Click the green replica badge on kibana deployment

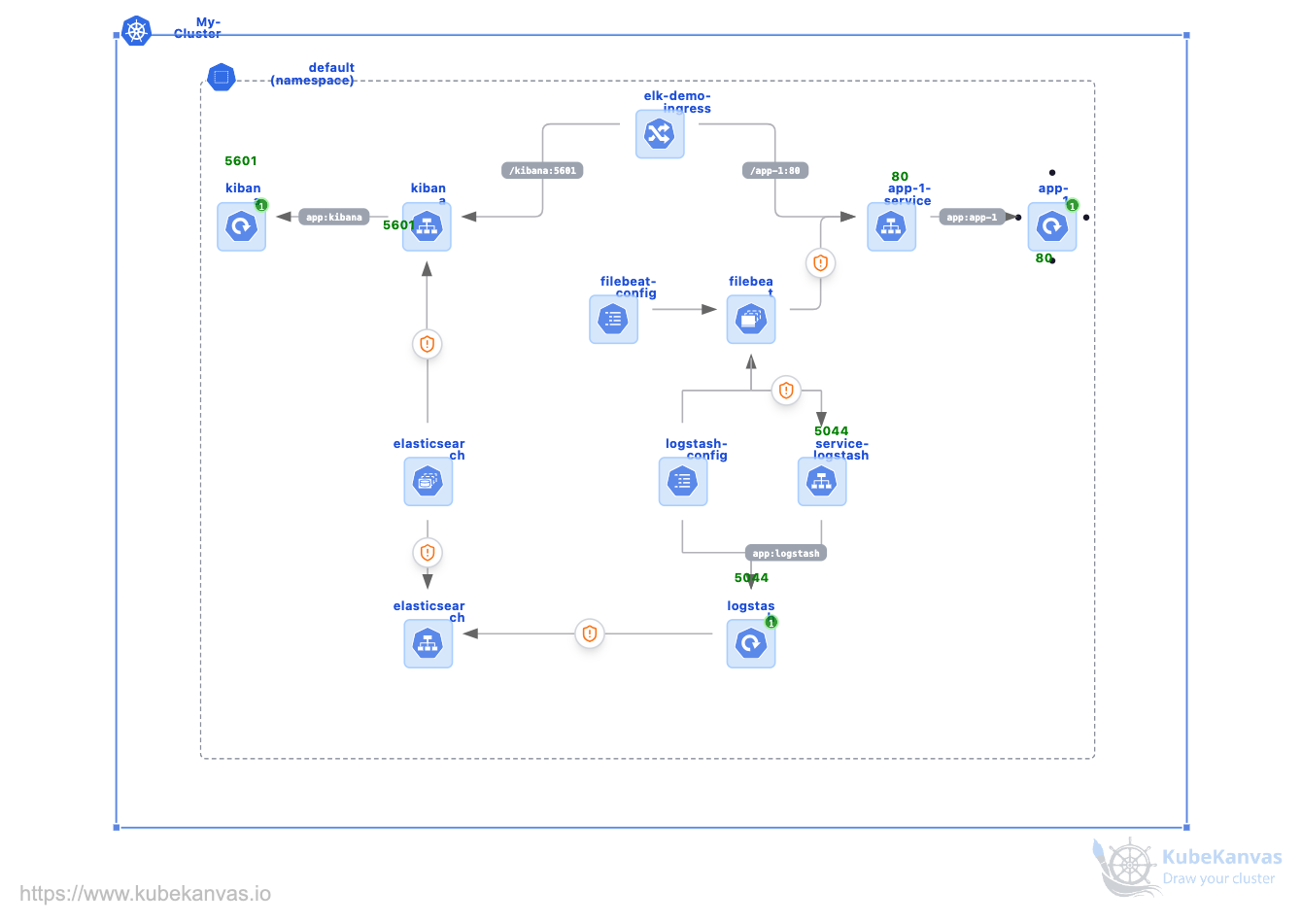tap(260, 206)
